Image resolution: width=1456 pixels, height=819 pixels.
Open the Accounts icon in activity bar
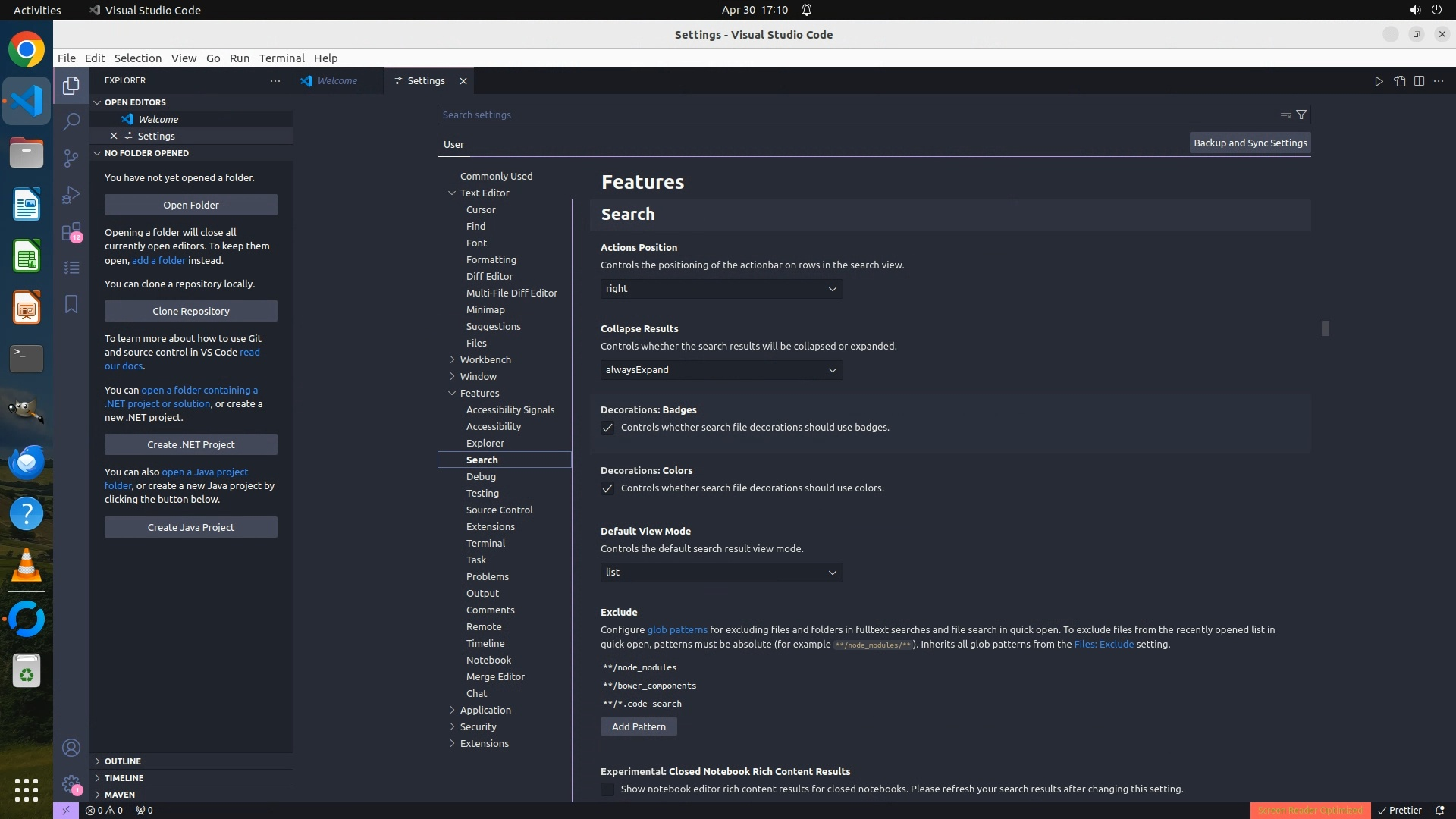pyautogui.click(x=71, y=748)
